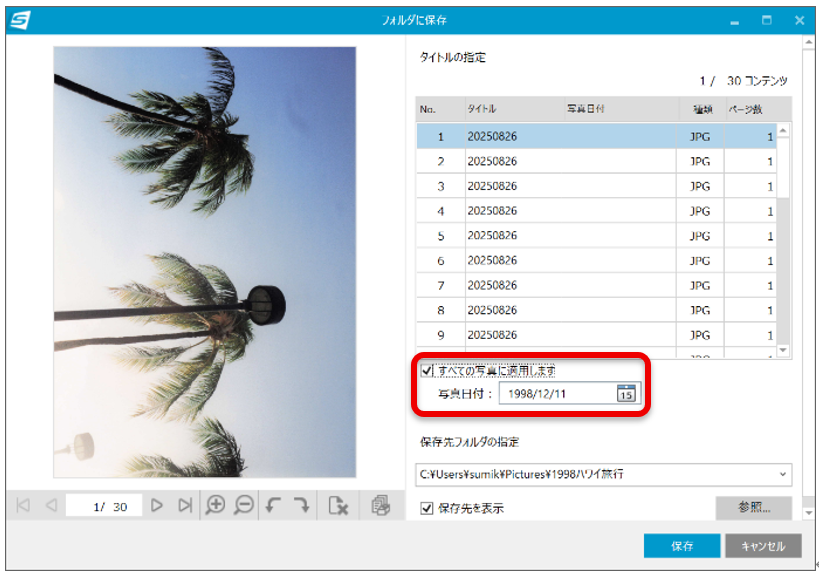Click list scrollbar up arrow
Screen dimensions: 819x575
pyautogui.click(x=783, y=130)
